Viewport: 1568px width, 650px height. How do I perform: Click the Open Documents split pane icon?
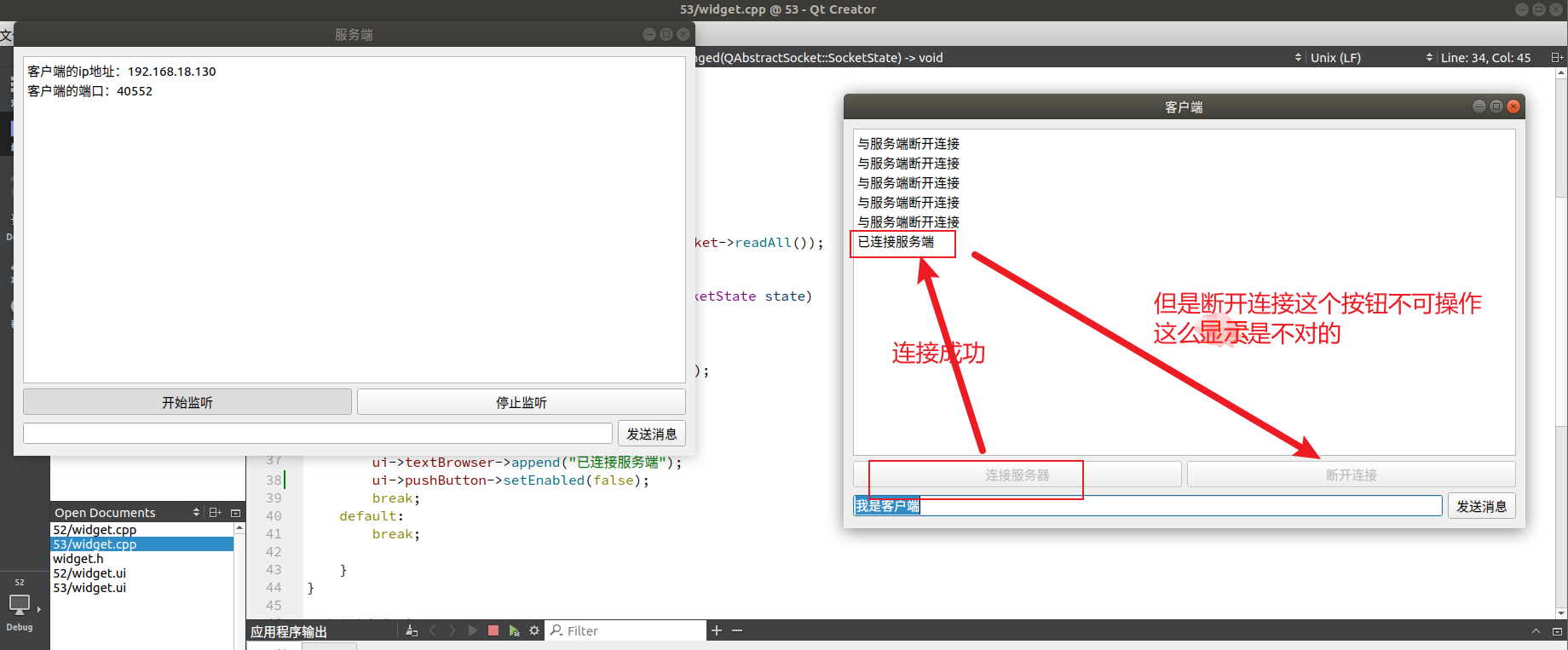click(x=215, y=512)
